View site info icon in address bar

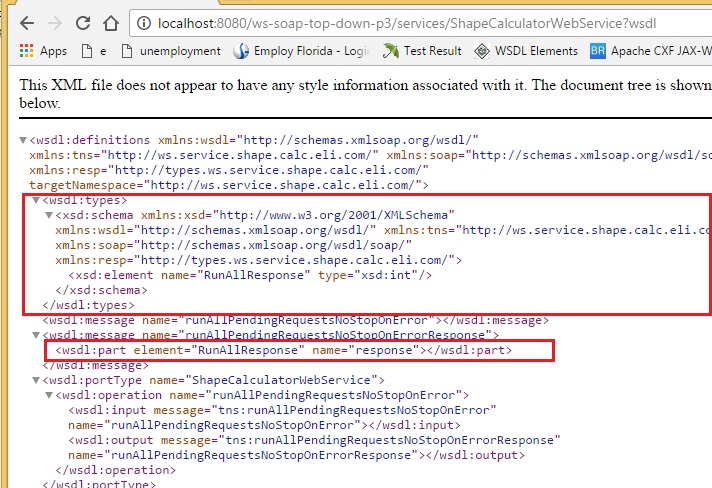144,23
